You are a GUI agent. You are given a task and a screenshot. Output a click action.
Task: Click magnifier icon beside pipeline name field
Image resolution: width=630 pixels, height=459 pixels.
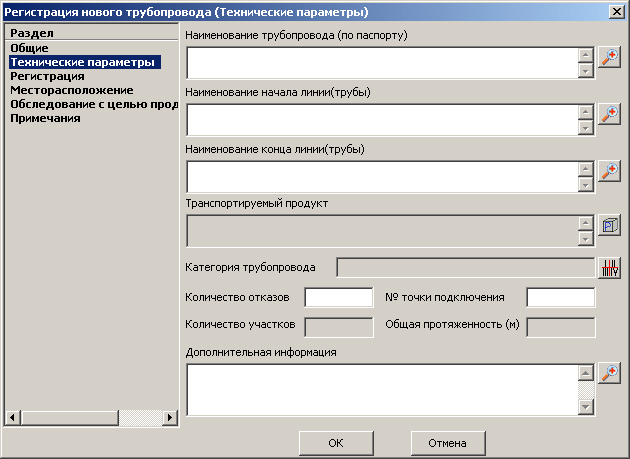coord(609,57)
